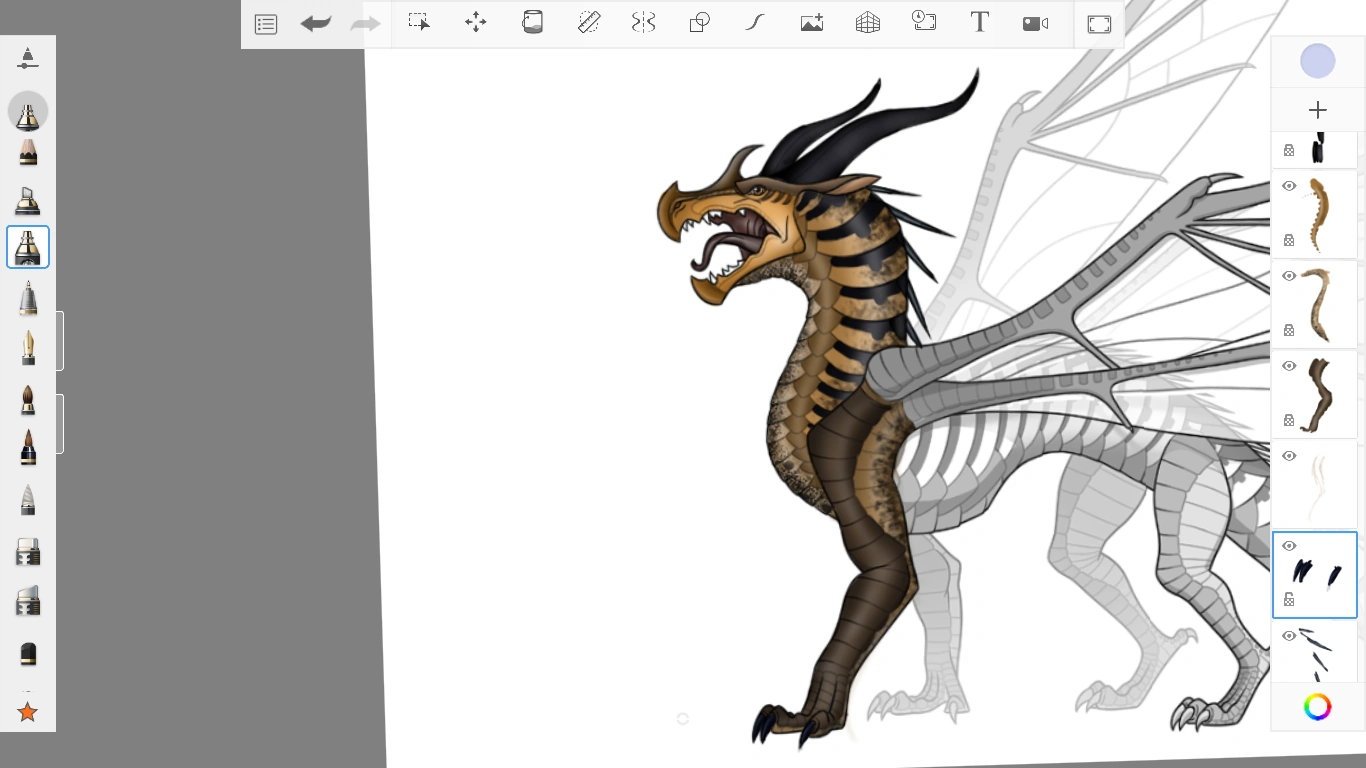Click the Undo arrow in the toolbar
1366x768 pixels.
(x=316, y=24)
